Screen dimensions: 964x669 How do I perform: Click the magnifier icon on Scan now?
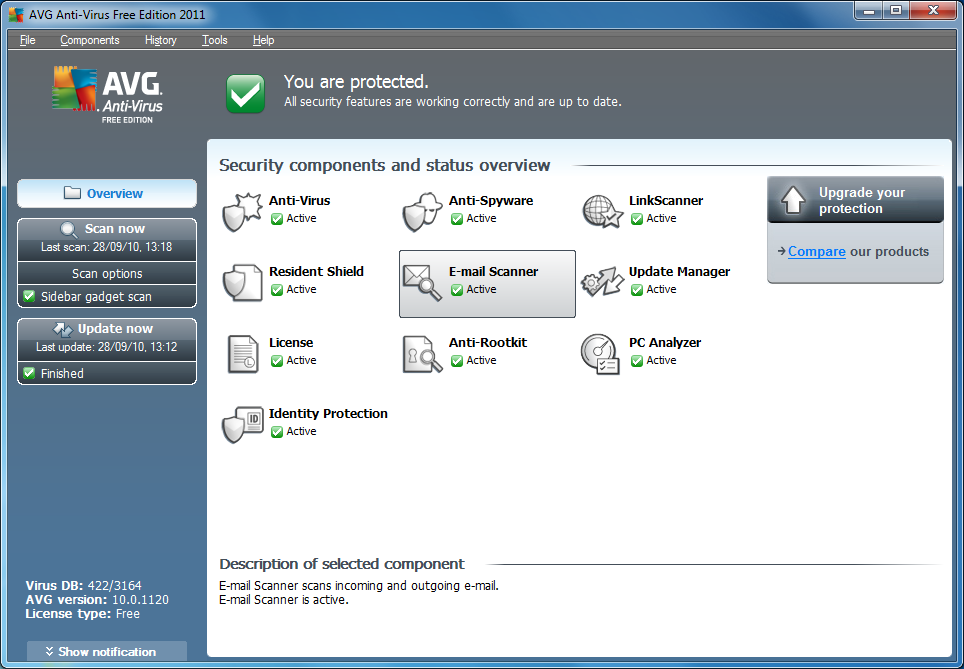[x=69, y=230]
